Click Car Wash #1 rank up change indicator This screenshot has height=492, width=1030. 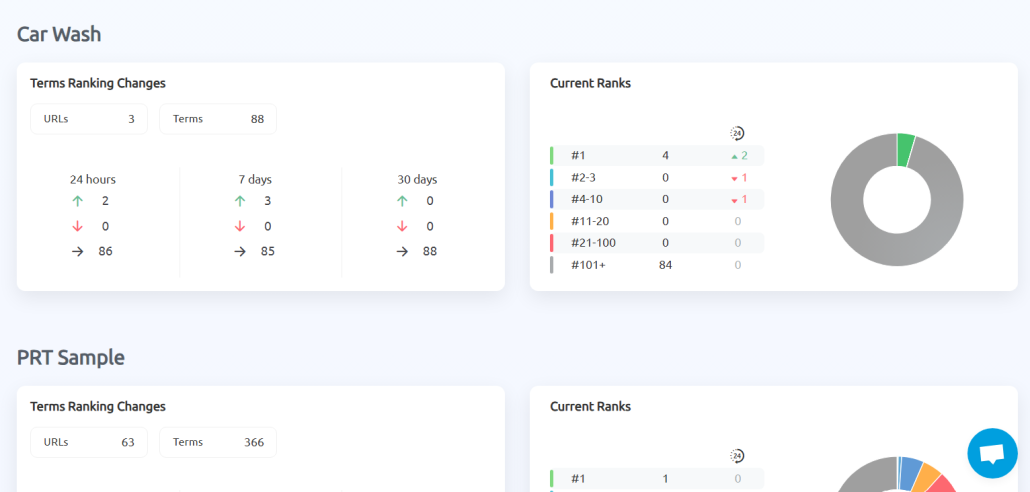739,156
